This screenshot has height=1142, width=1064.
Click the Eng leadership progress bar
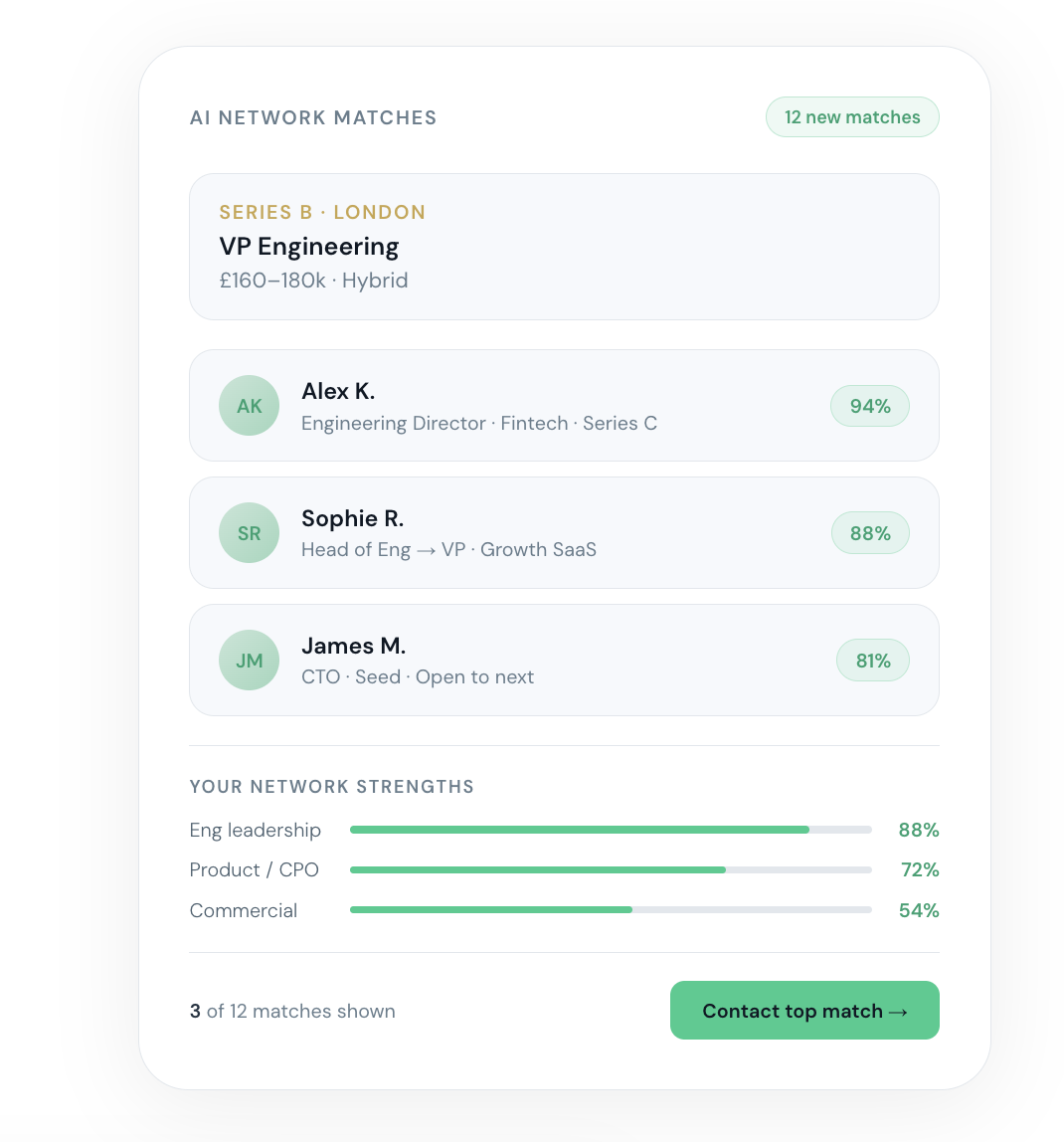pyautogui.click(x=611, y=830)
